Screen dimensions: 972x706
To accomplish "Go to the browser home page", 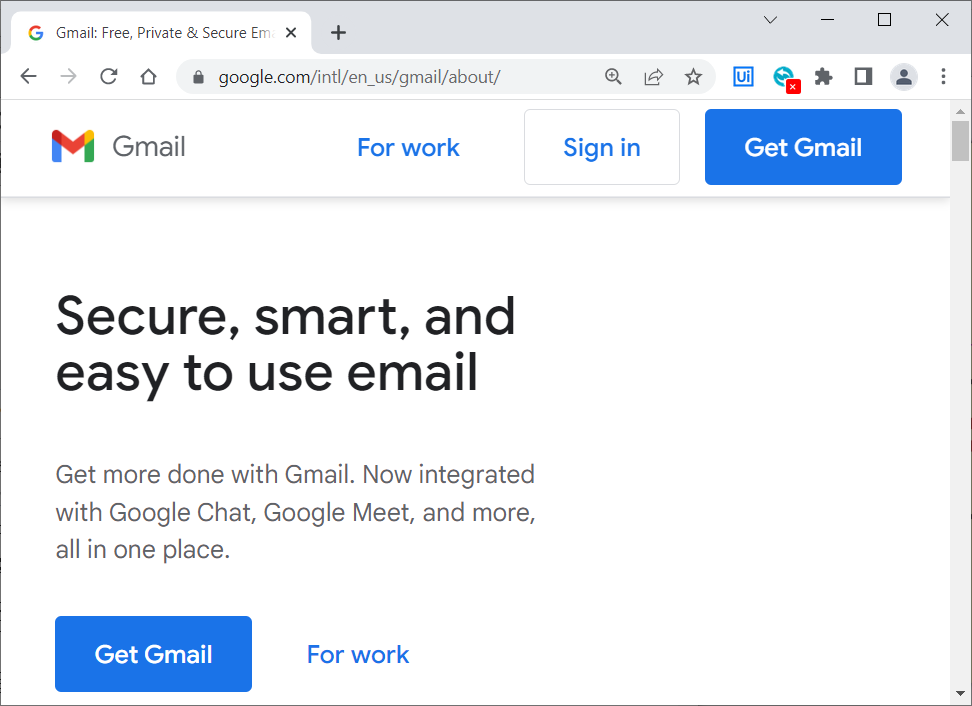I will (148, 76).
